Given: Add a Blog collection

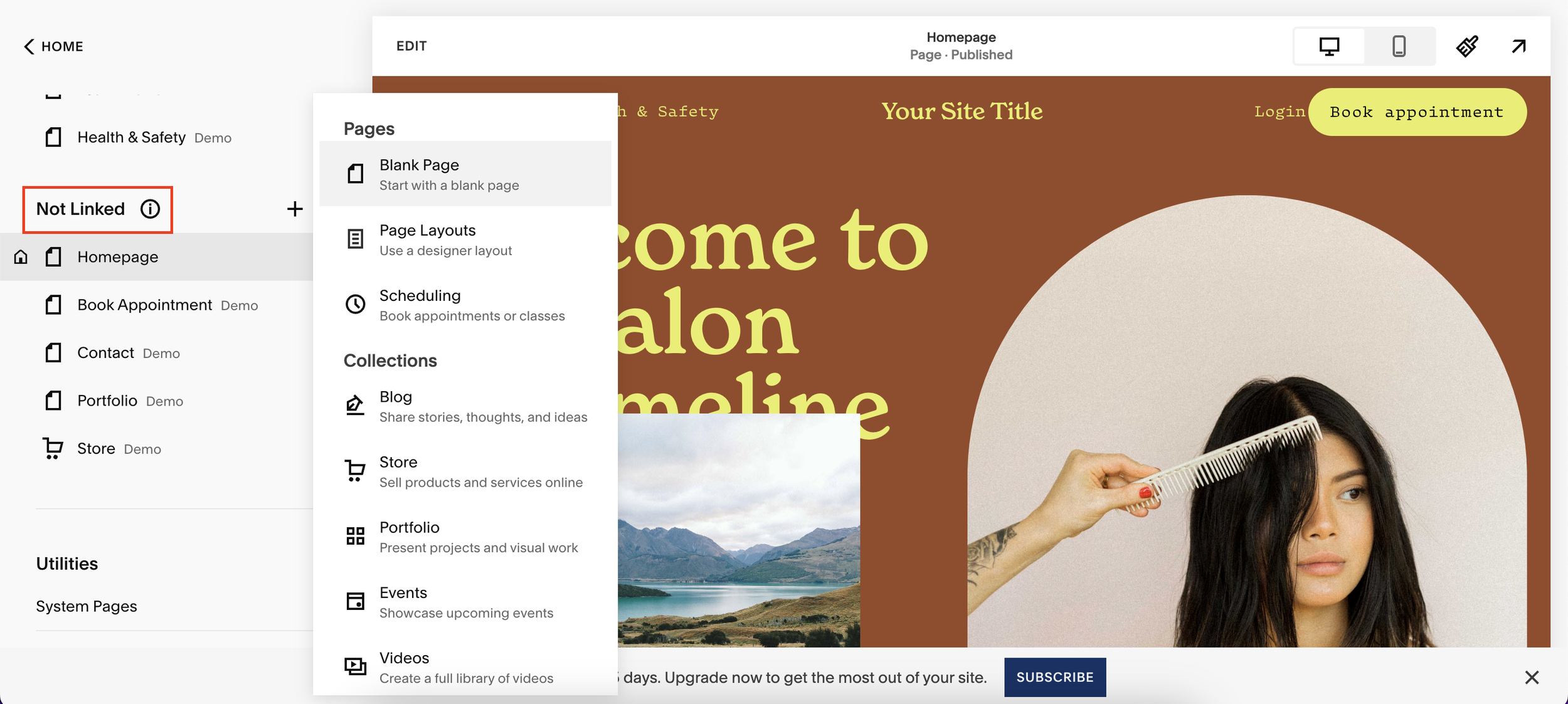Looking at the screenshot, I should (x=465, y=406).
